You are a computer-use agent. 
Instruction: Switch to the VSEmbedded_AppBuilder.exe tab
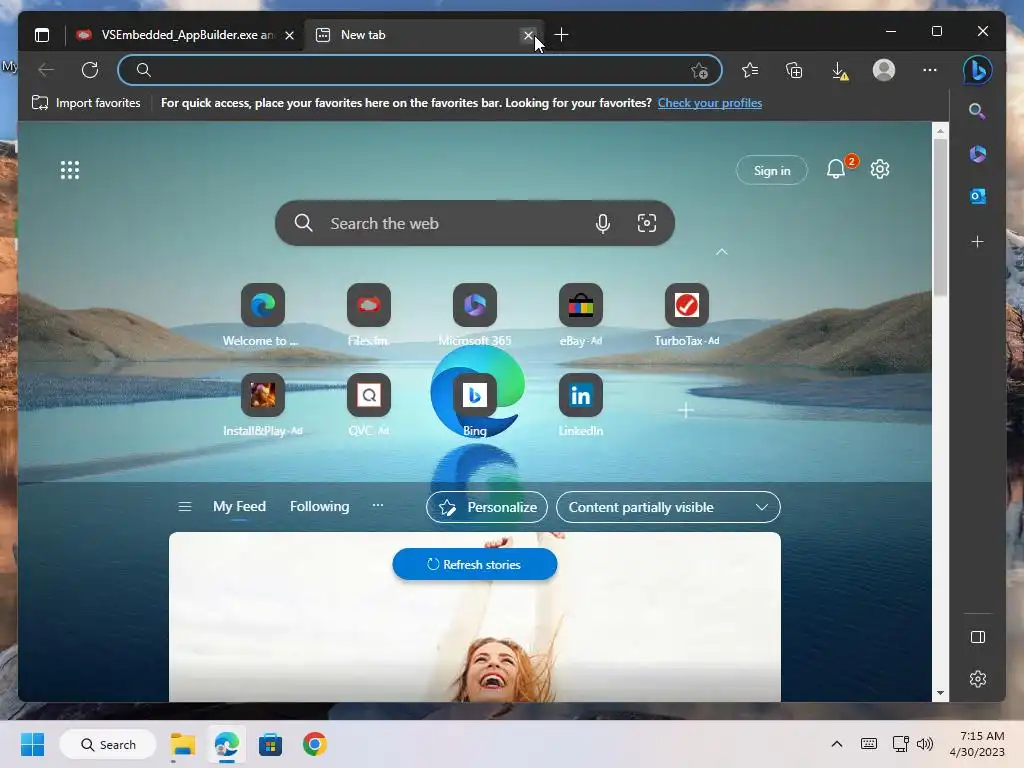(186, 35)
